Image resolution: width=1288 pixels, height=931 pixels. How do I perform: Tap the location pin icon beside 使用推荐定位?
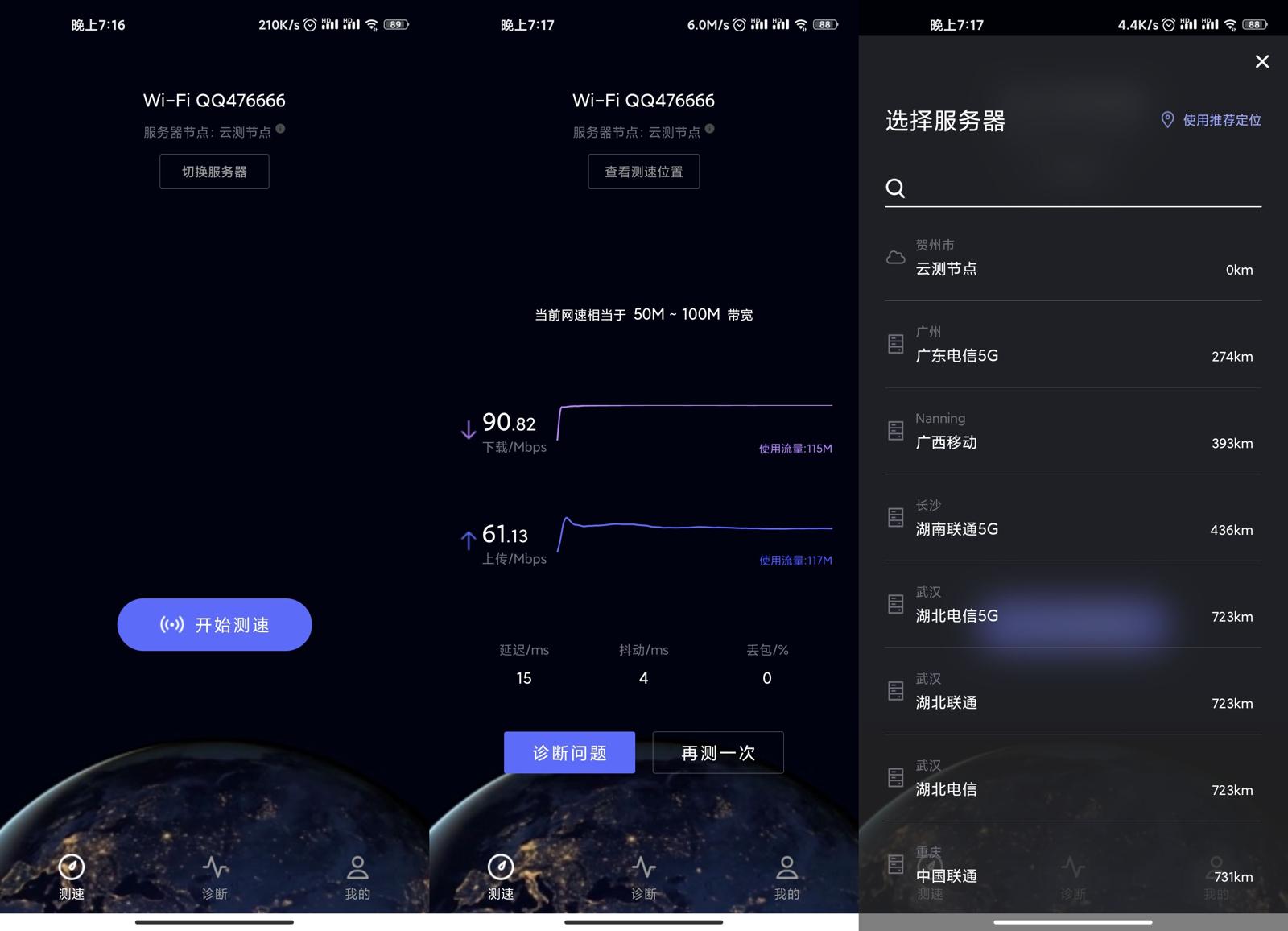pos(1167,120)
